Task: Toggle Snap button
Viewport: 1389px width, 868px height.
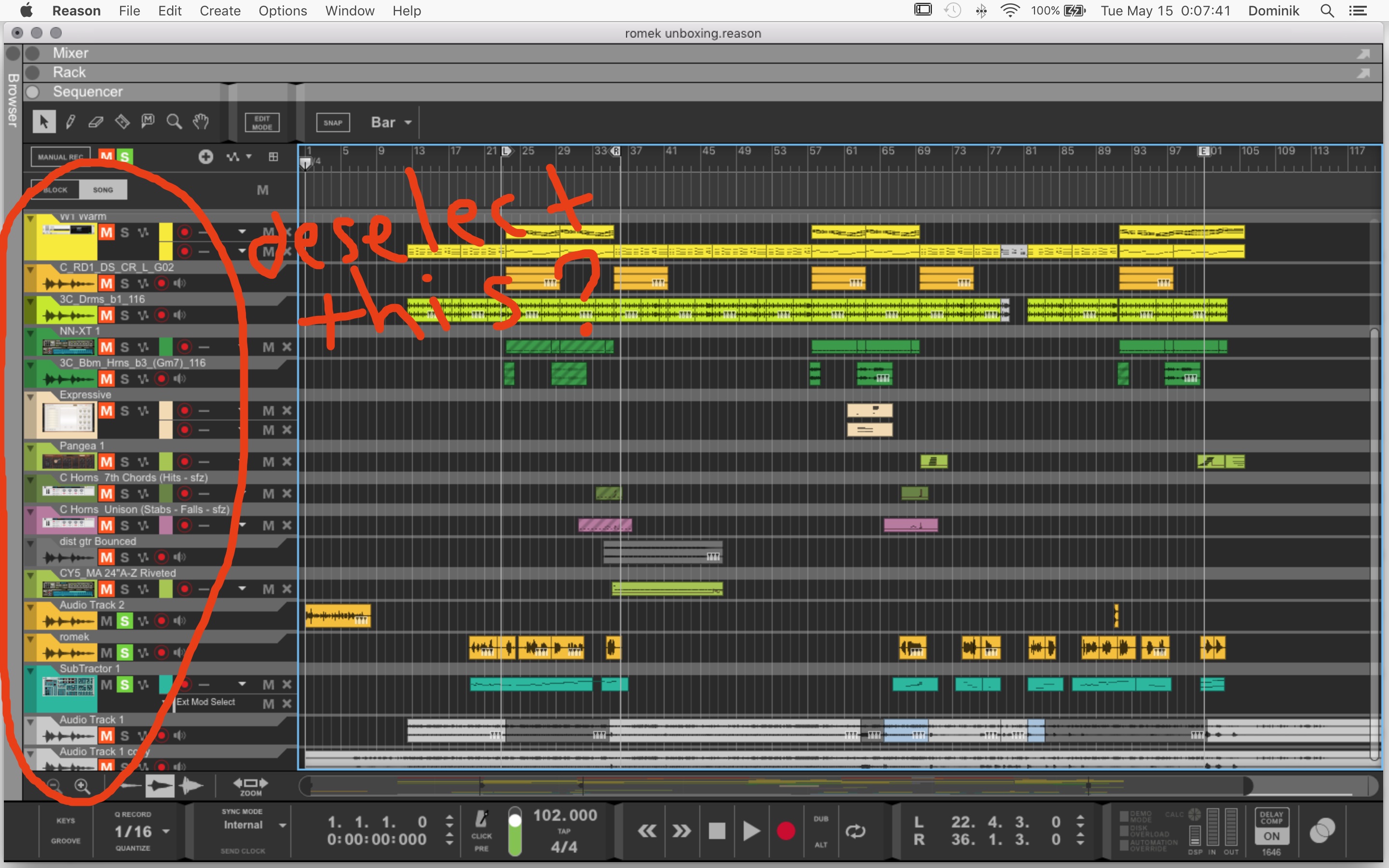Action: click(x=333, y=122)
